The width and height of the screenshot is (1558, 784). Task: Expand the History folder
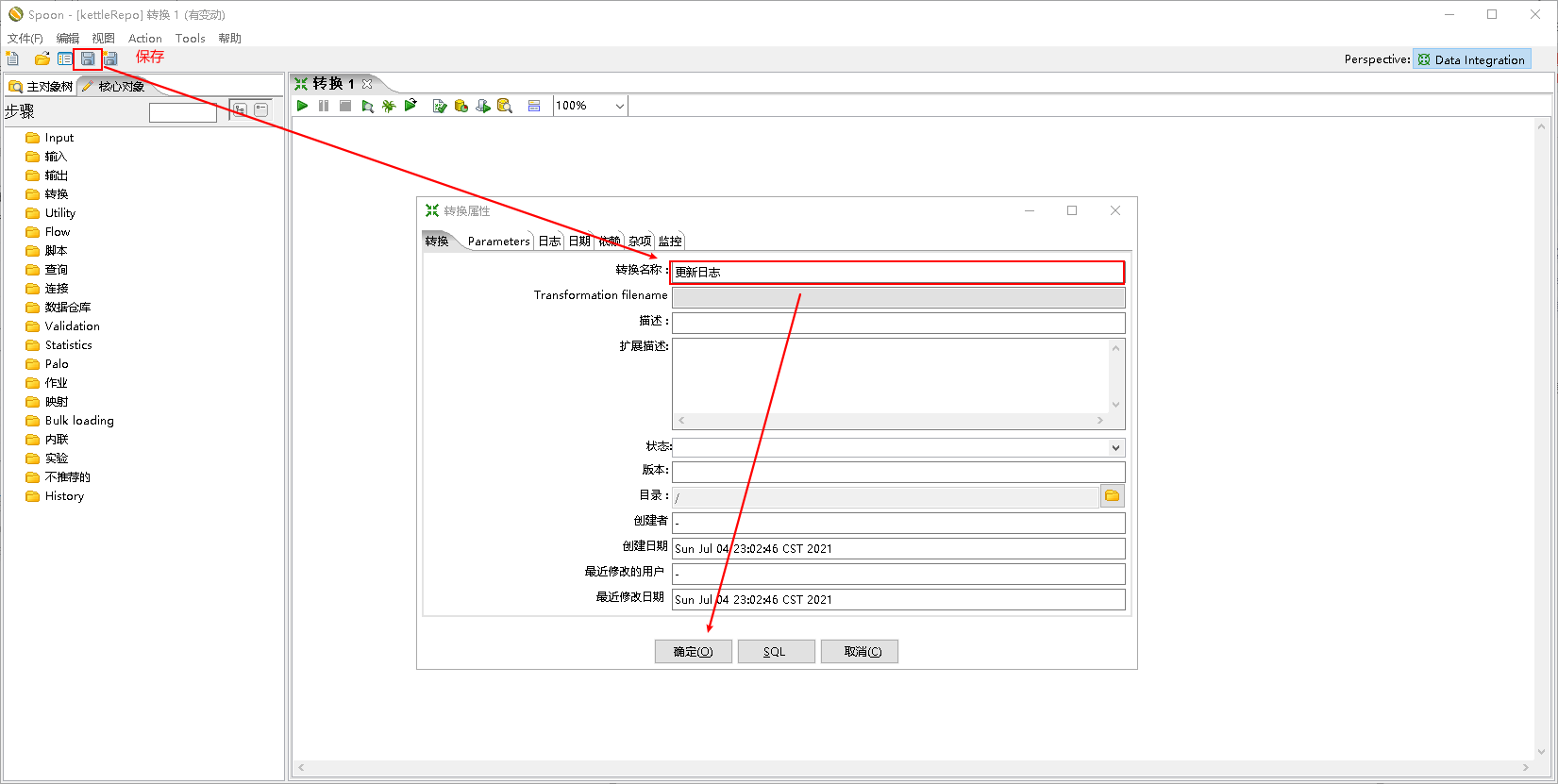coord(55,496)
